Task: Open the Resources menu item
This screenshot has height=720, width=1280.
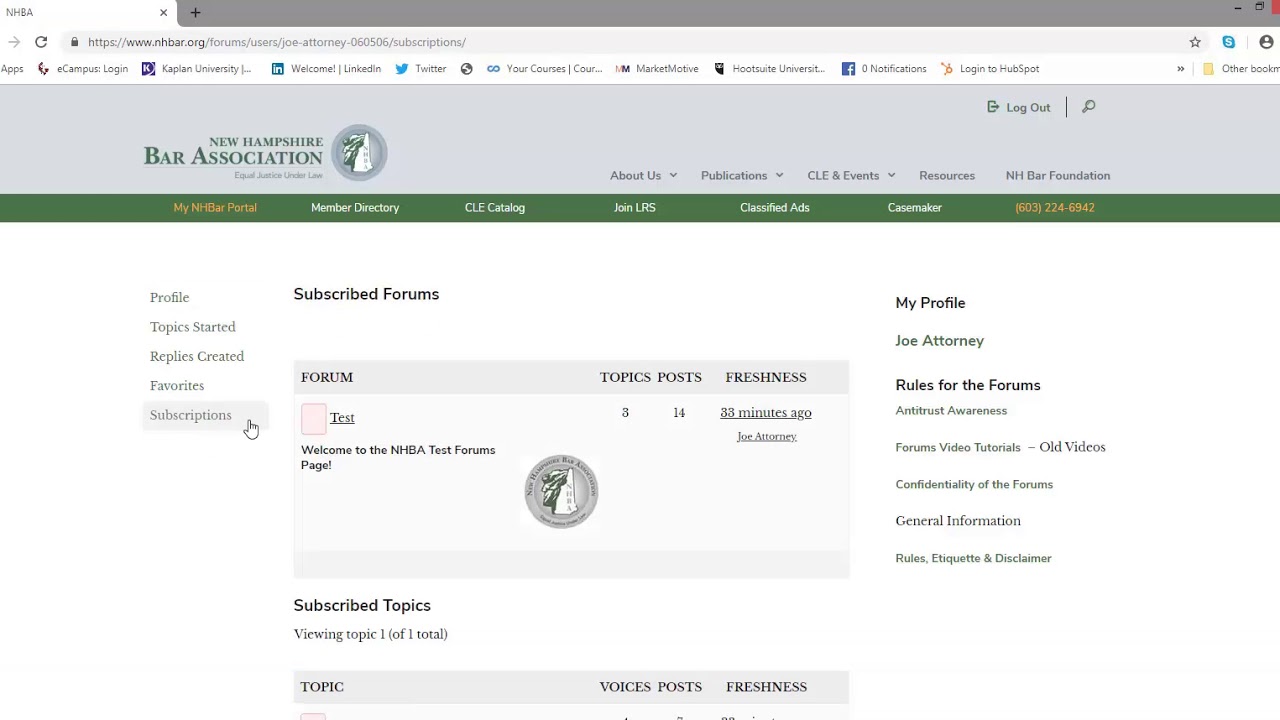Action: [947, 175]
